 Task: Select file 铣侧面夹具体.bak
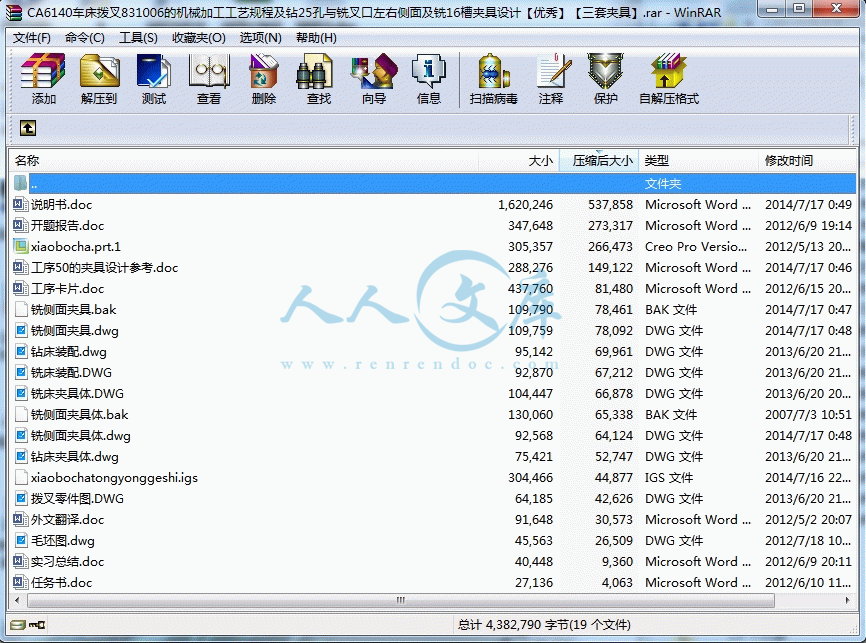click(80, 414)
